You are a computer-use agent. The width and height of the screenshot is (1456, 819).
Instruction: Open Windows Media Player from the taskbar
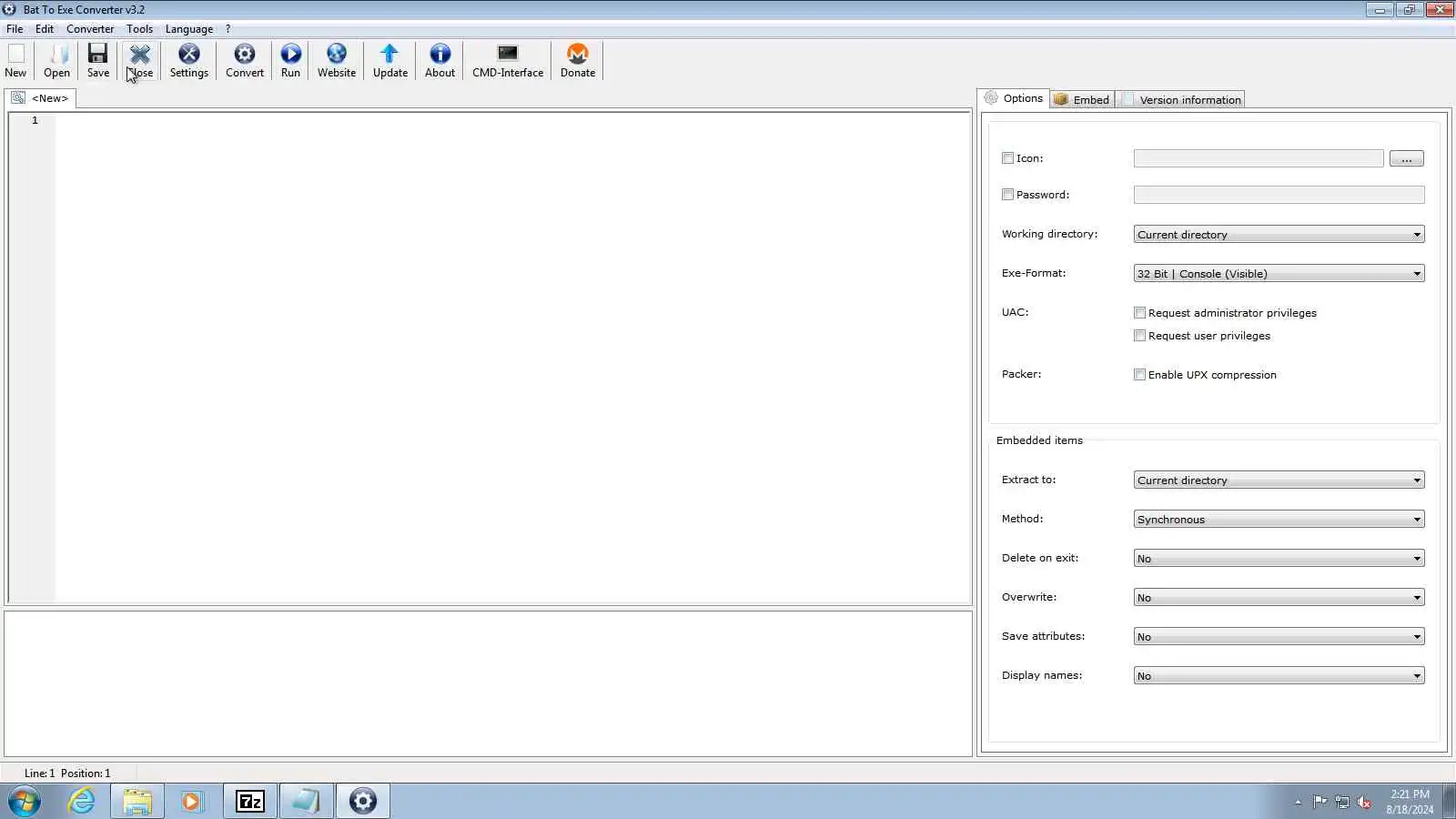tap(192, 802)
